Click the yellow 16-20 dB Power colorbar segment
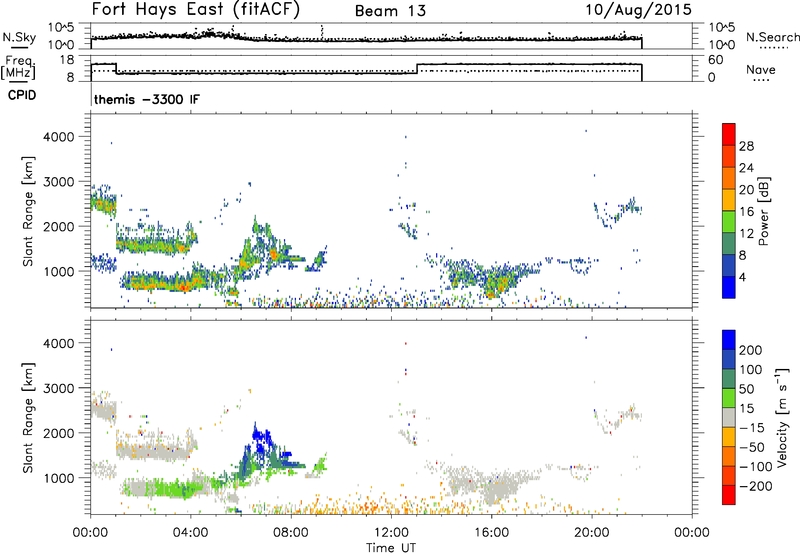Image resolution: width=800 pixels, height=554 pixels. tap(729, 200)
